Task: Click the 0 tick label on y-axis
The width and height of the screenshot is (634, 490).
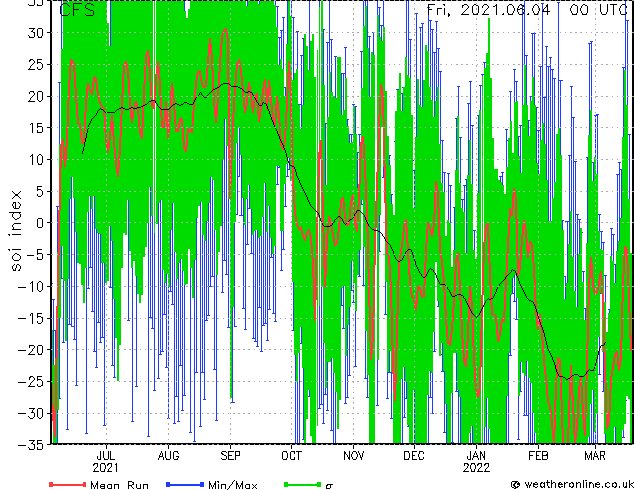Action: tap(40, 223)
